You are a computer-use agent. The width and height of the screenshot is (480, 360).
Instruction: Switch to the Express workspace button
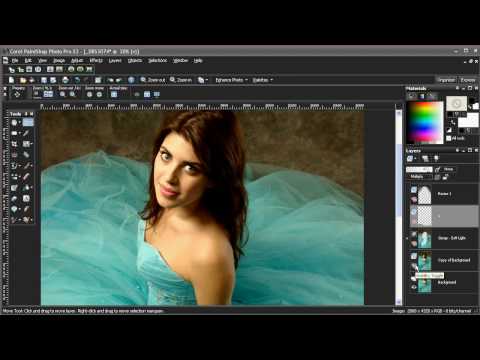click(x=467, y=80)
